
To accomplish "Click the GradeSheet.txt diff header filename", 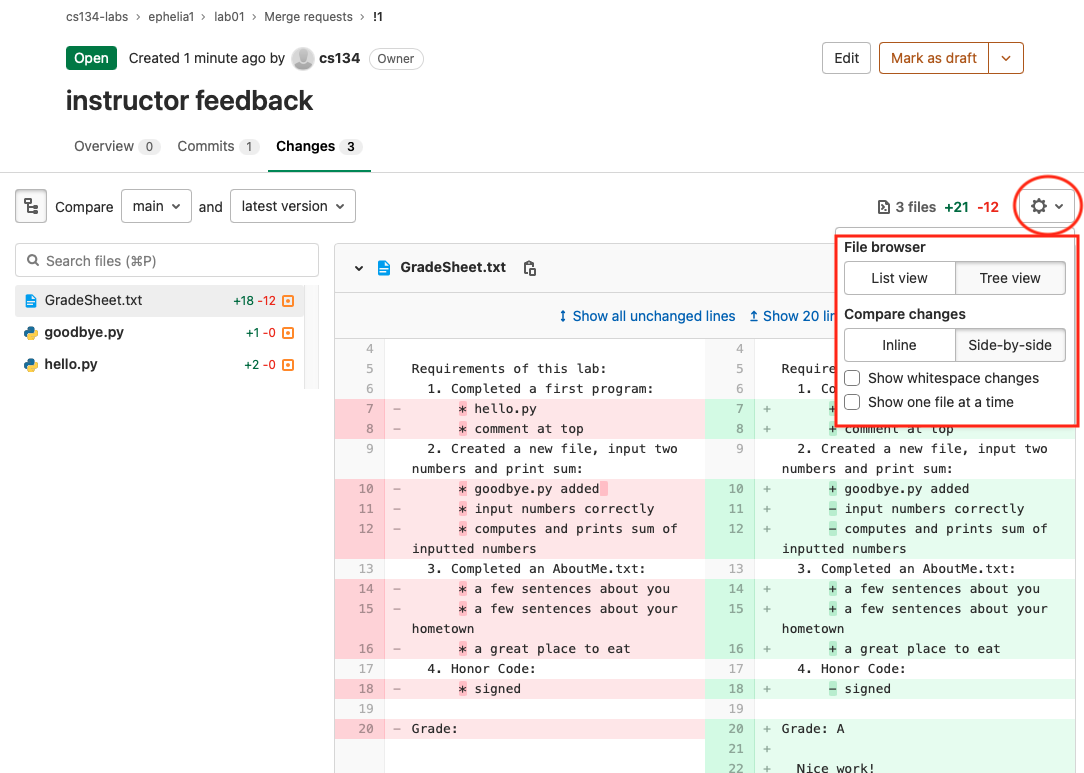I will click(x=453, y=268).
